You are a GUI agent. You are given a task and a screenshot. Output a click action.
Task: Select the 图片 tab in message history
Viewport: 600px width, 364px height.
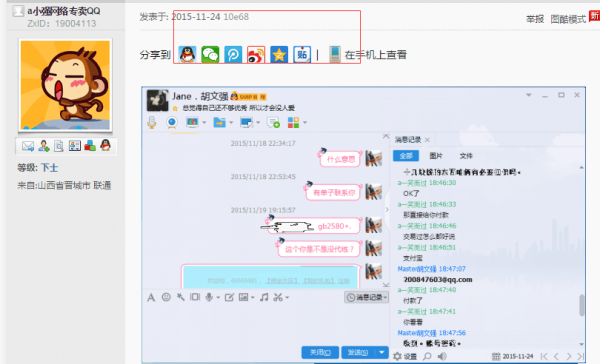click(x=436, y=156)
